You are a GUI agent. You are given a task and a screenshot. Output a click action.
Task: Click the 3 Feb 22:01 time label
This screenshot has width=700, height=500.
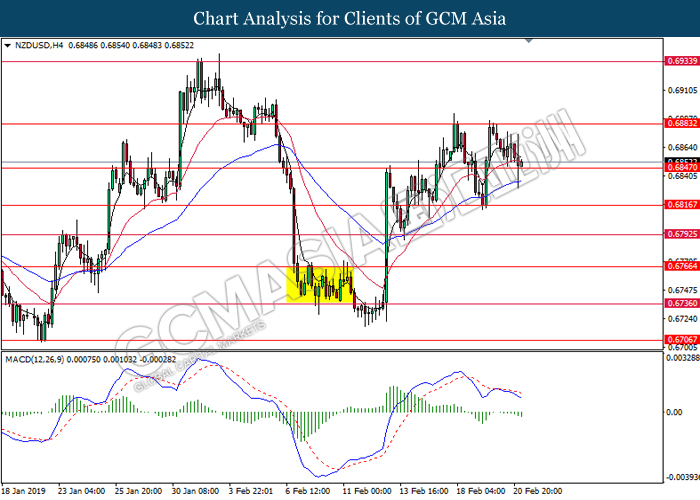[x=251, y=491]
